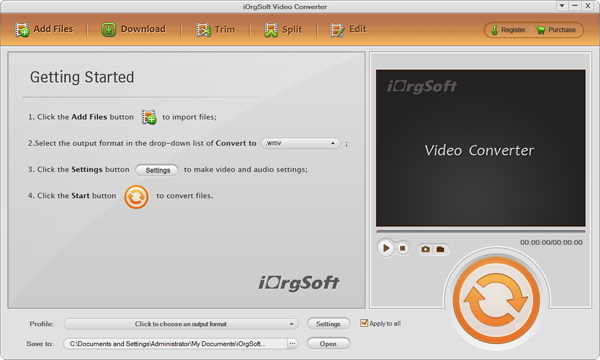
Task: Click the Save to path field
Action: point(175,344)
